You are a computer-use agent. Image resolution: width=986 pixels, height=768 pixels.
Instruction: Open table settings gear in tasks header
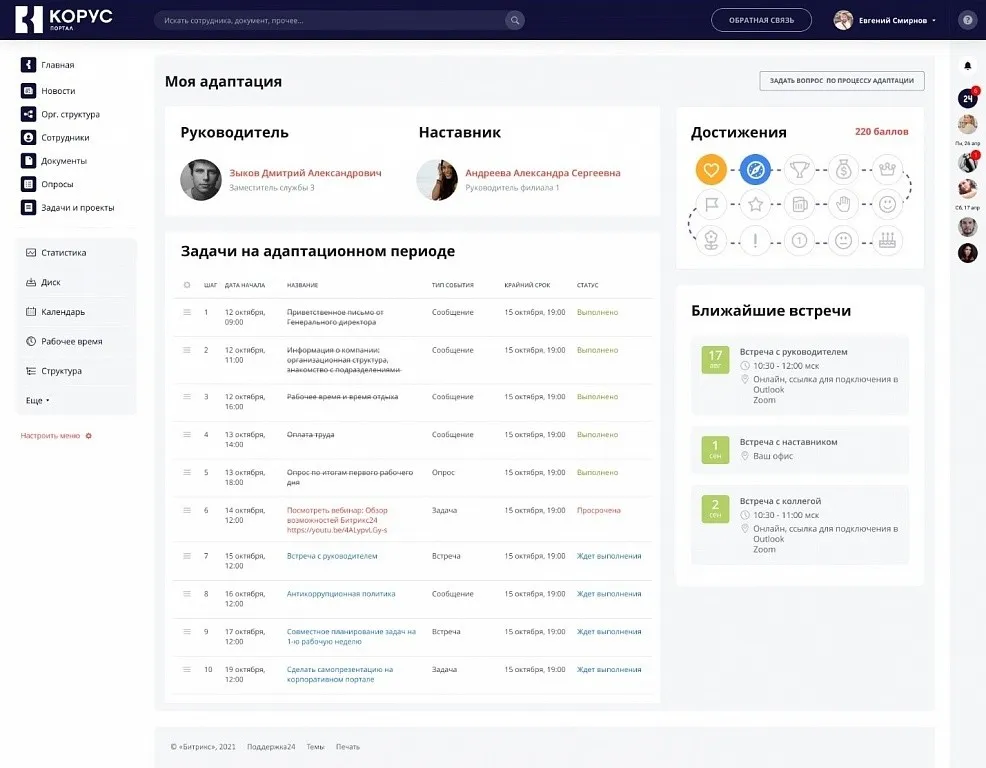click(187, 285)
